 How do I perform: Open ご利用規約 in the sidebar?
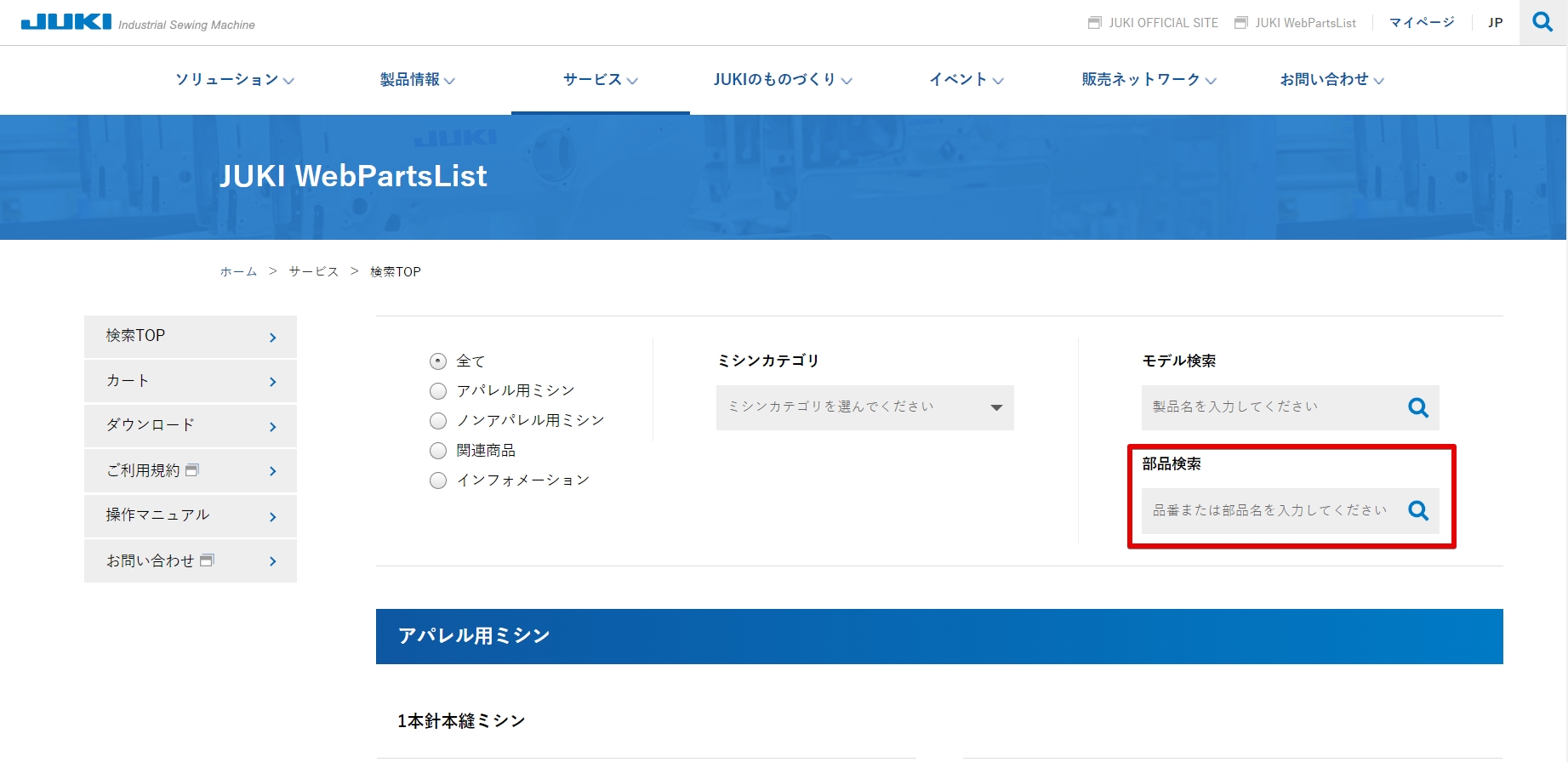pos(191,471)
